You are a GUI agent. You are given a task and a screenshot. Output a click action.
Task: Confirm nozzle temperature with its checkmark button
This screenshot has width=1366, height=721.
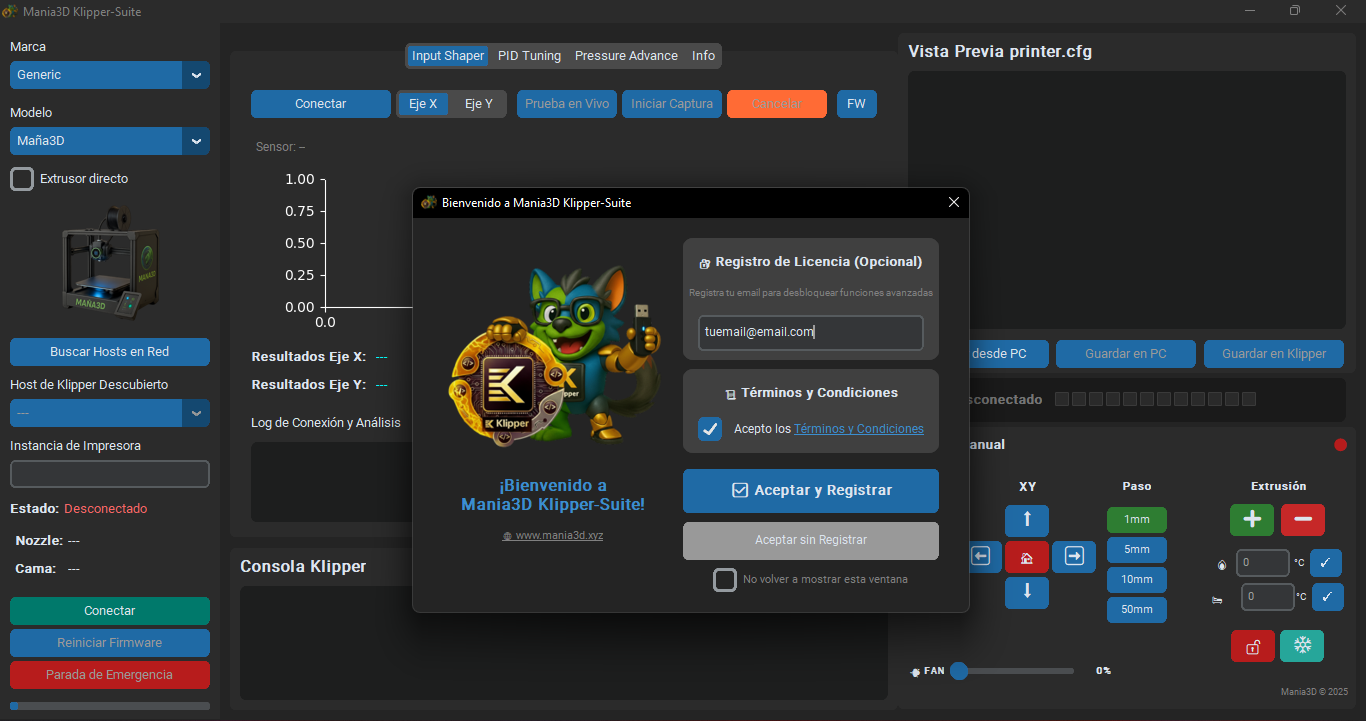coord(1325,563)
